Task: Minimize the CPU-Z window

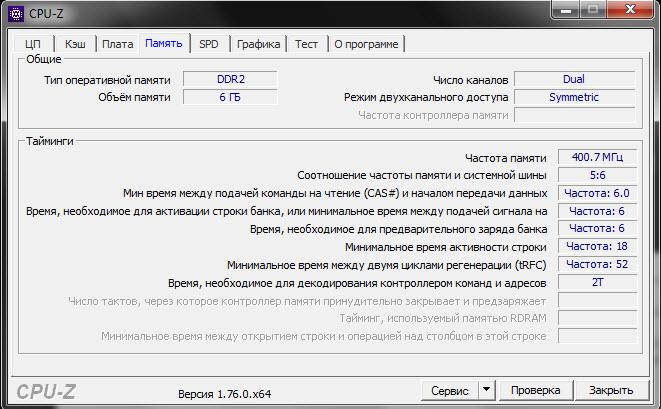Action: (565, 10)
